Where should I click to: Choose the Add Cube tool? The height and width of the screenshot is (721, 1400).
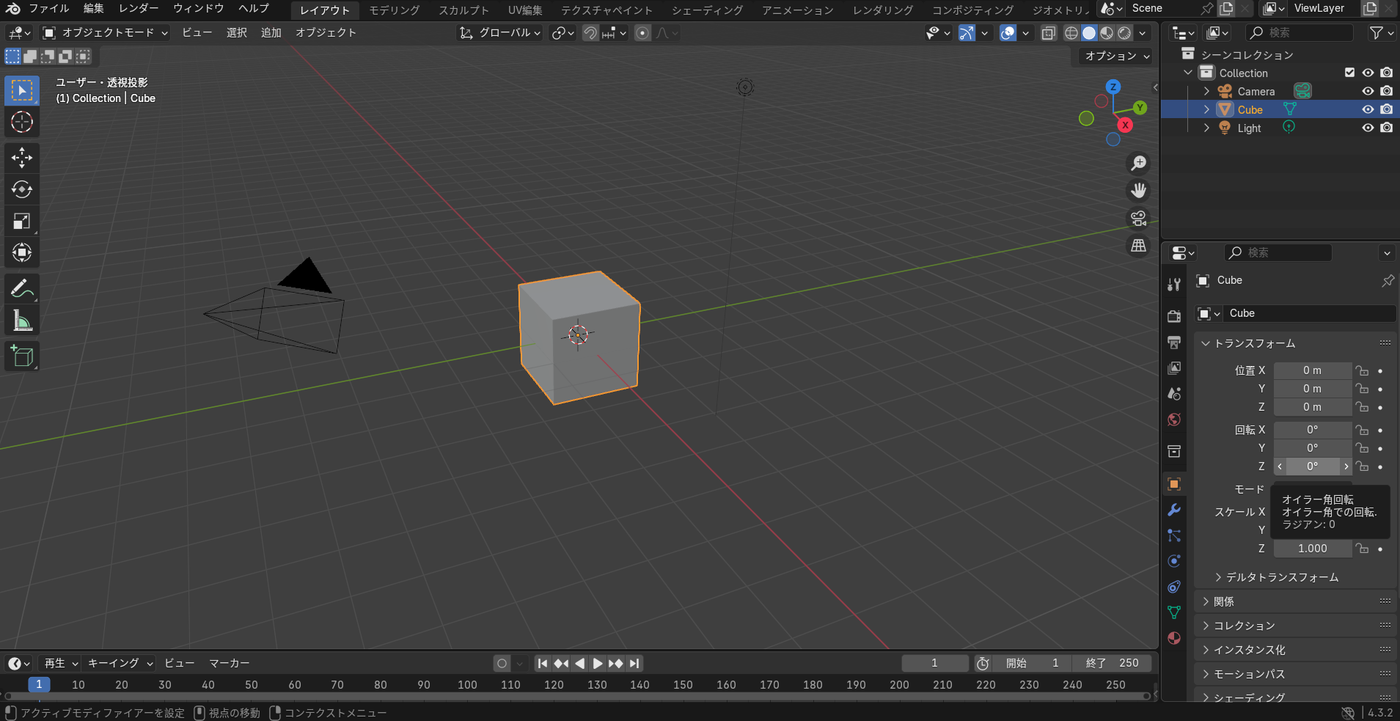click(x=22, y=355)
